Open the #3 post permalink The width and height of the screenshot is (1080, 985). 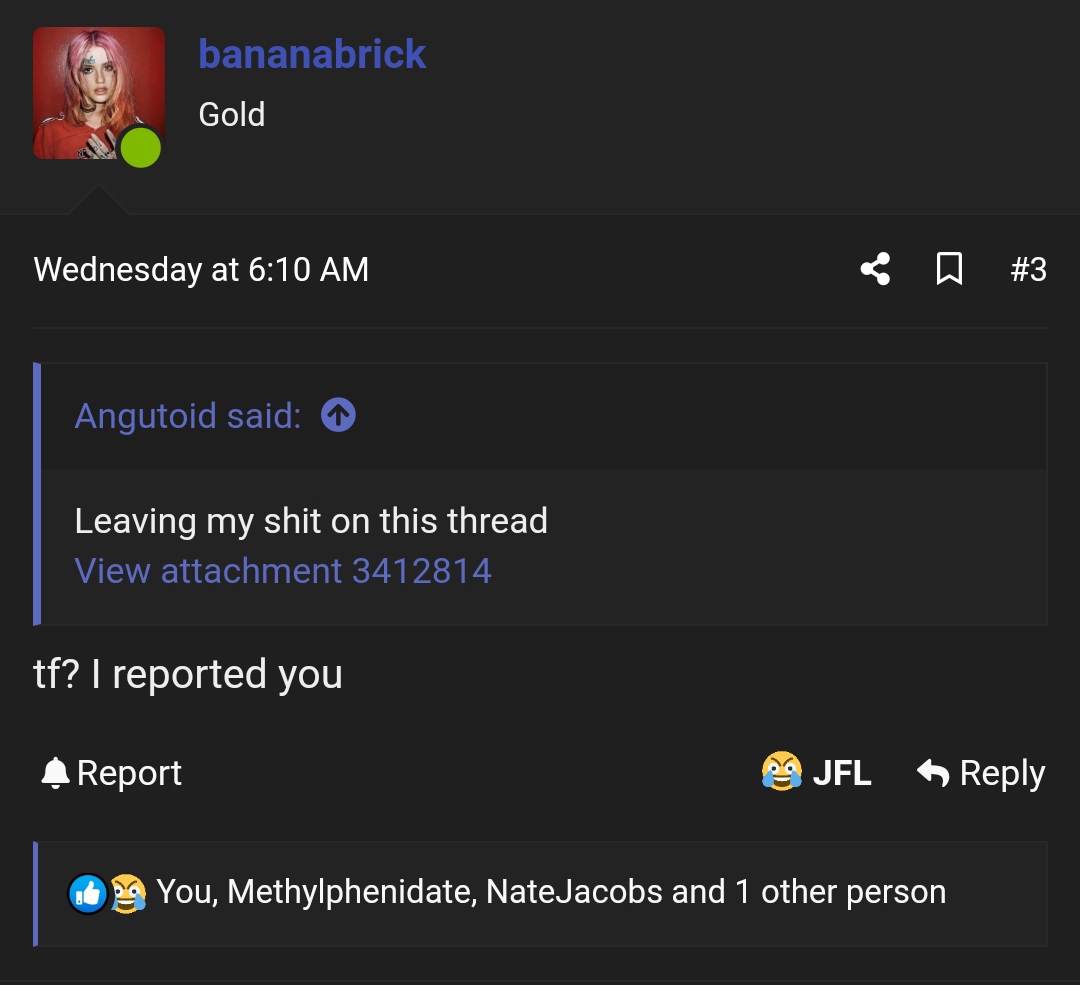coord(1028,269)
